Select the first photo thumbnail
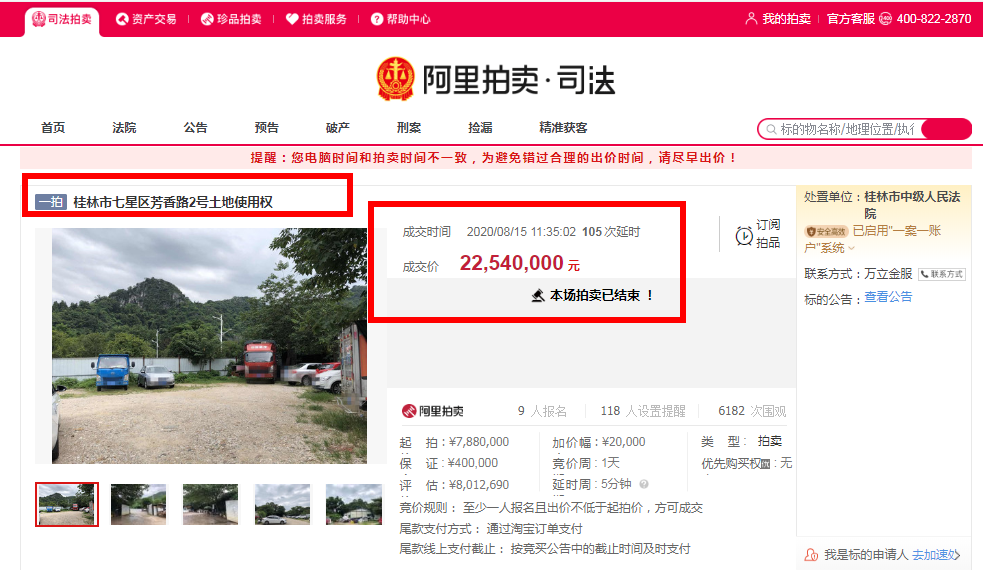 click(67, 504)
